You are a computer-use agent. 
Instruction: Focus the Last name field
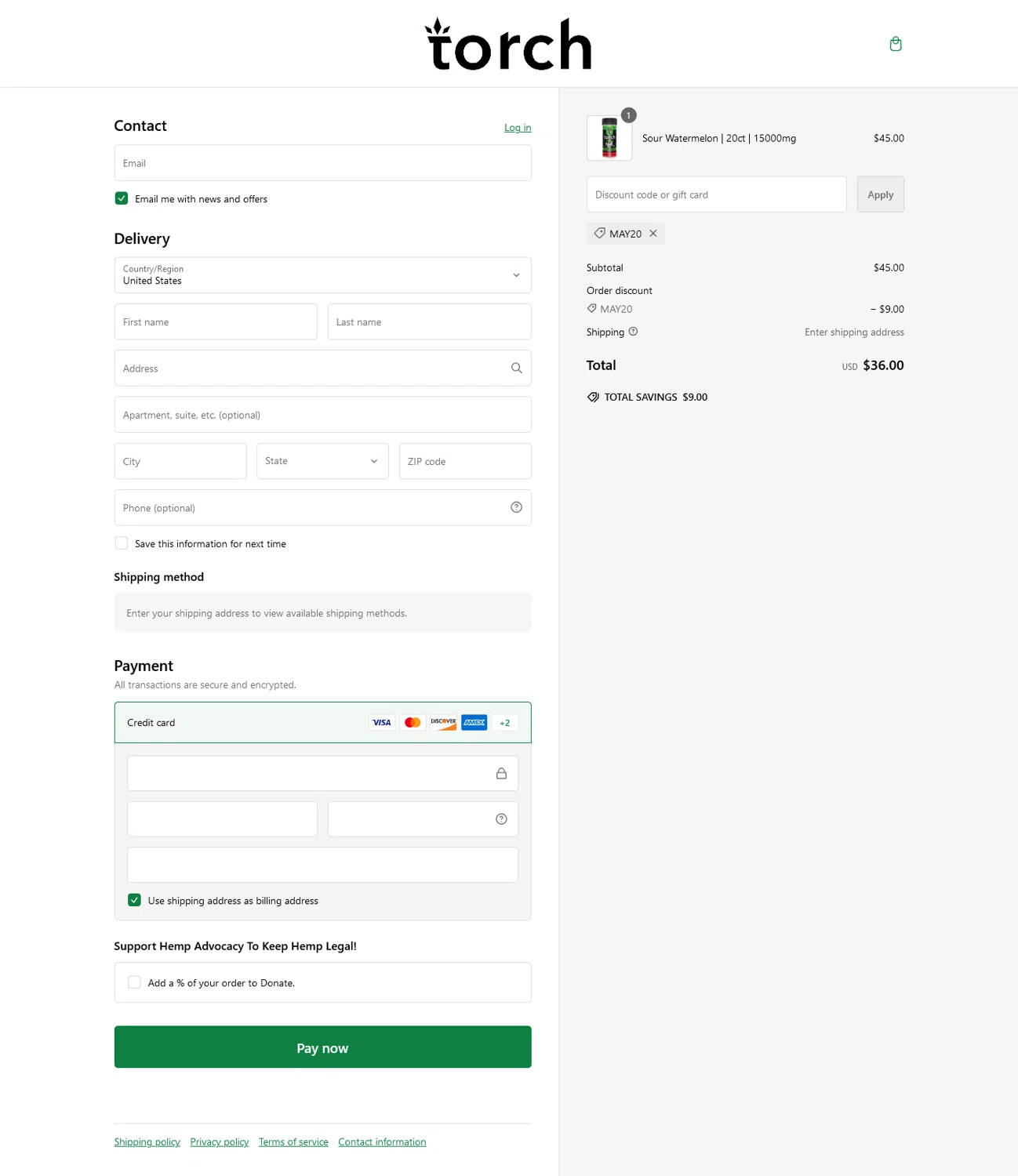429,322
